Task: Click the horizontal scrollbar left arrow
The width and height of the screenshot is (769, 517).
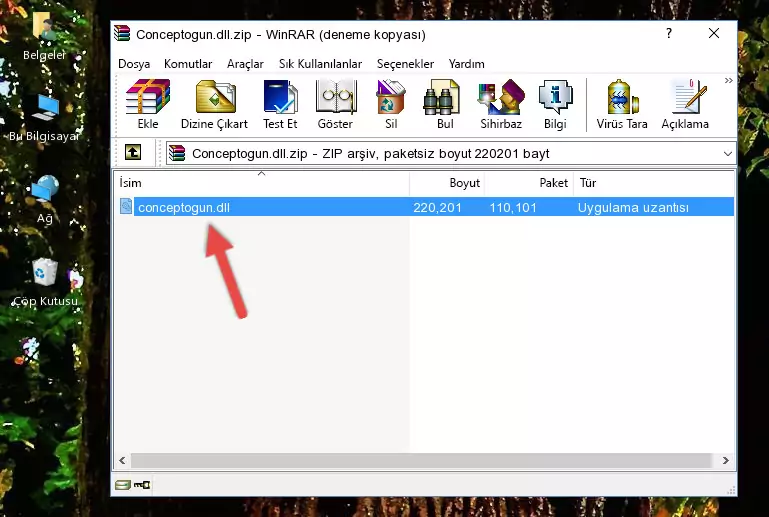Action: click(122, 461)
